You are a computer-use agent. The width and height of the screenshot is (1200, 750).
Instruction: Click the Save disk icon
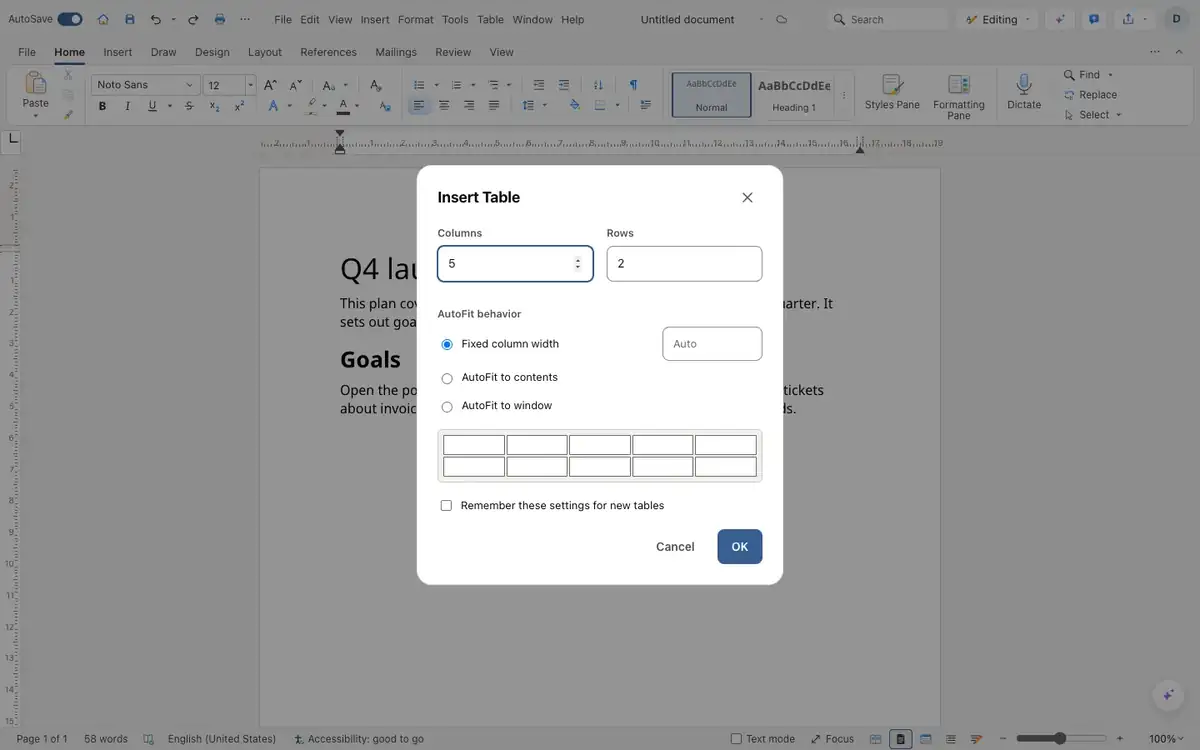coord(129,19)
